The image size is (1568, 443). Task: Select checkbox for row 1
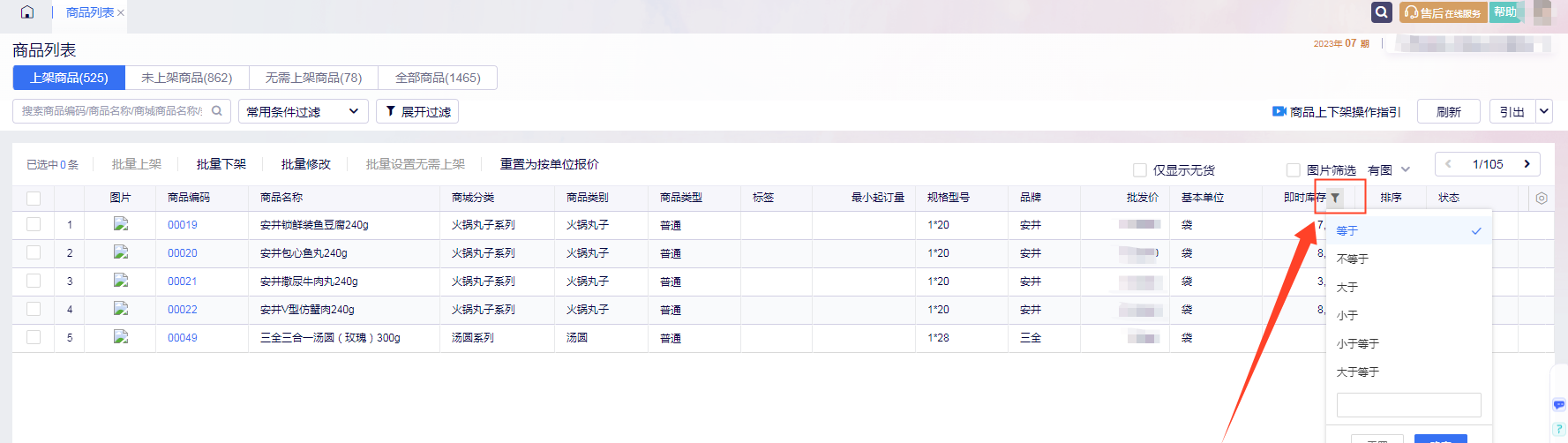[x=34, y=224]
